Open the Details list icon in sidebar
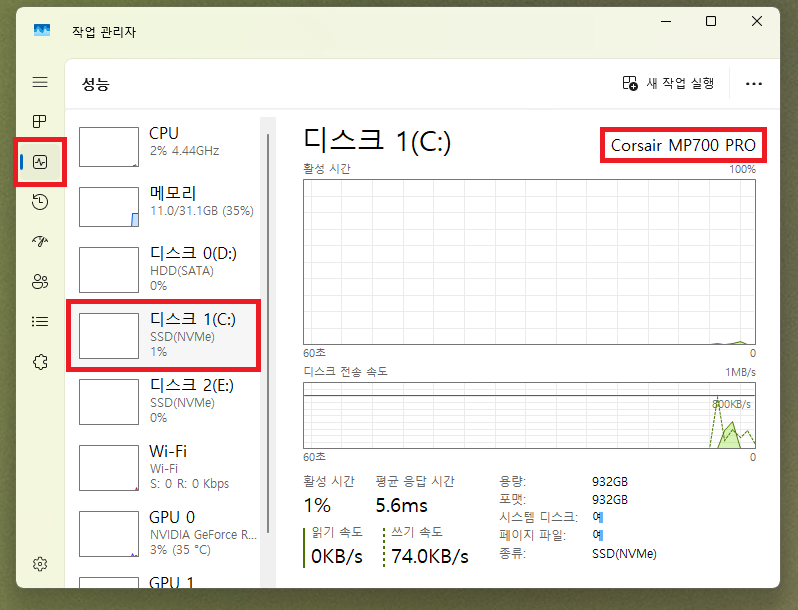Image resolution: width=798 pixels, height=610 pixels. click(x=40, y=322)
